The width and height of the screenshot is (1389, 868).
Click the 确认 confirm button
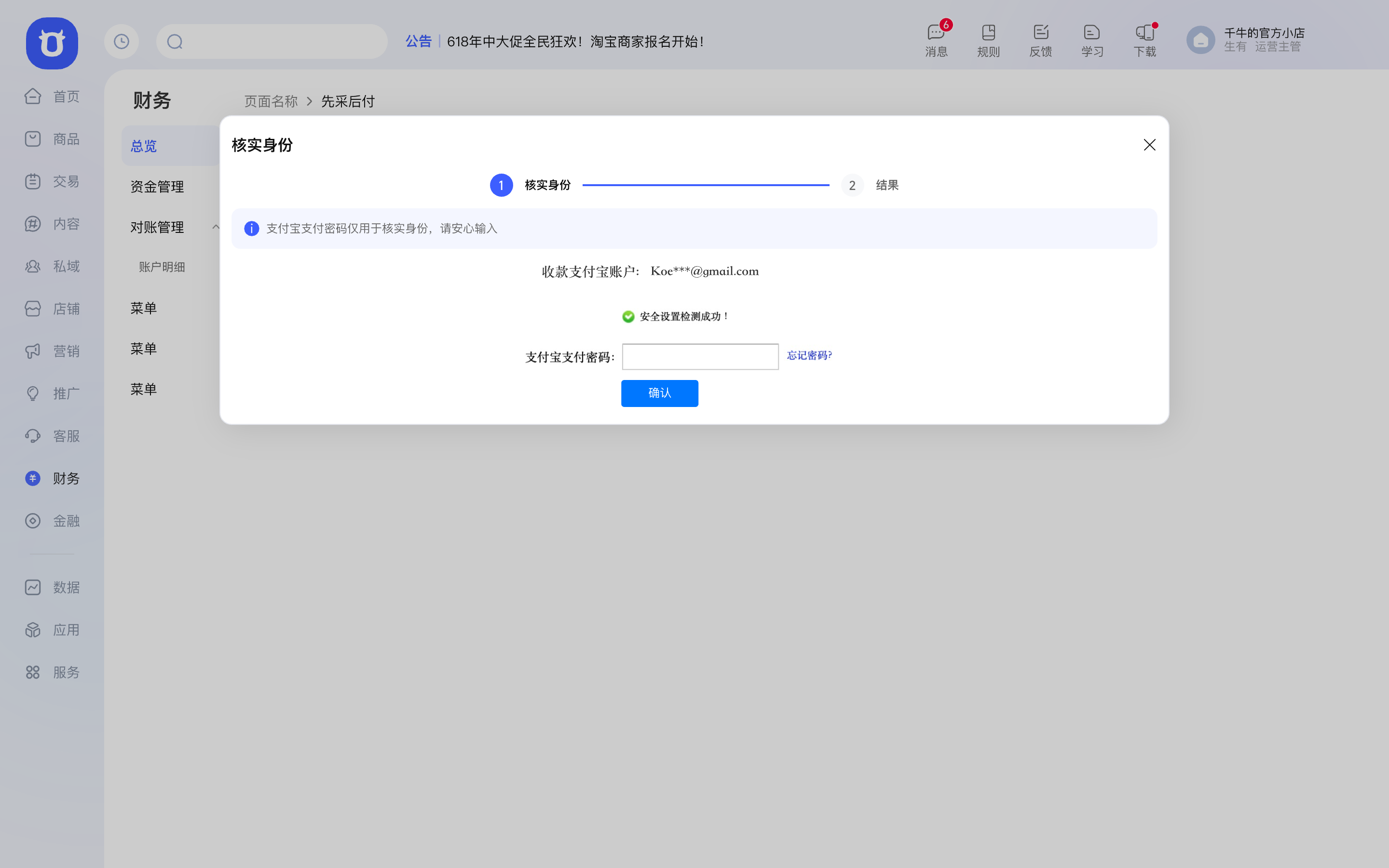(659, 393)
